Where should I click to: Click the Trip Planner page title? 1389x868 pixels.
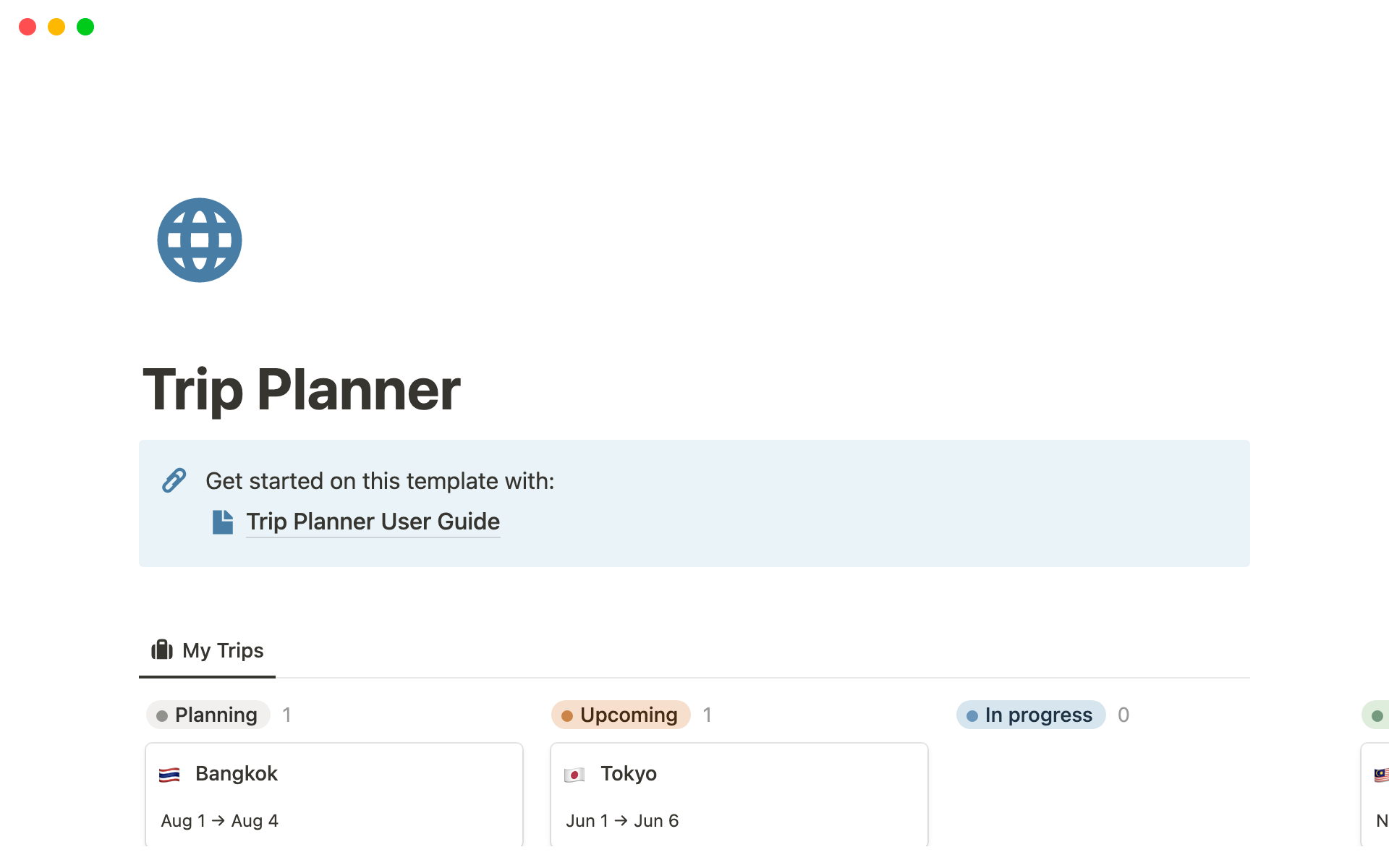tap(302, 390)
